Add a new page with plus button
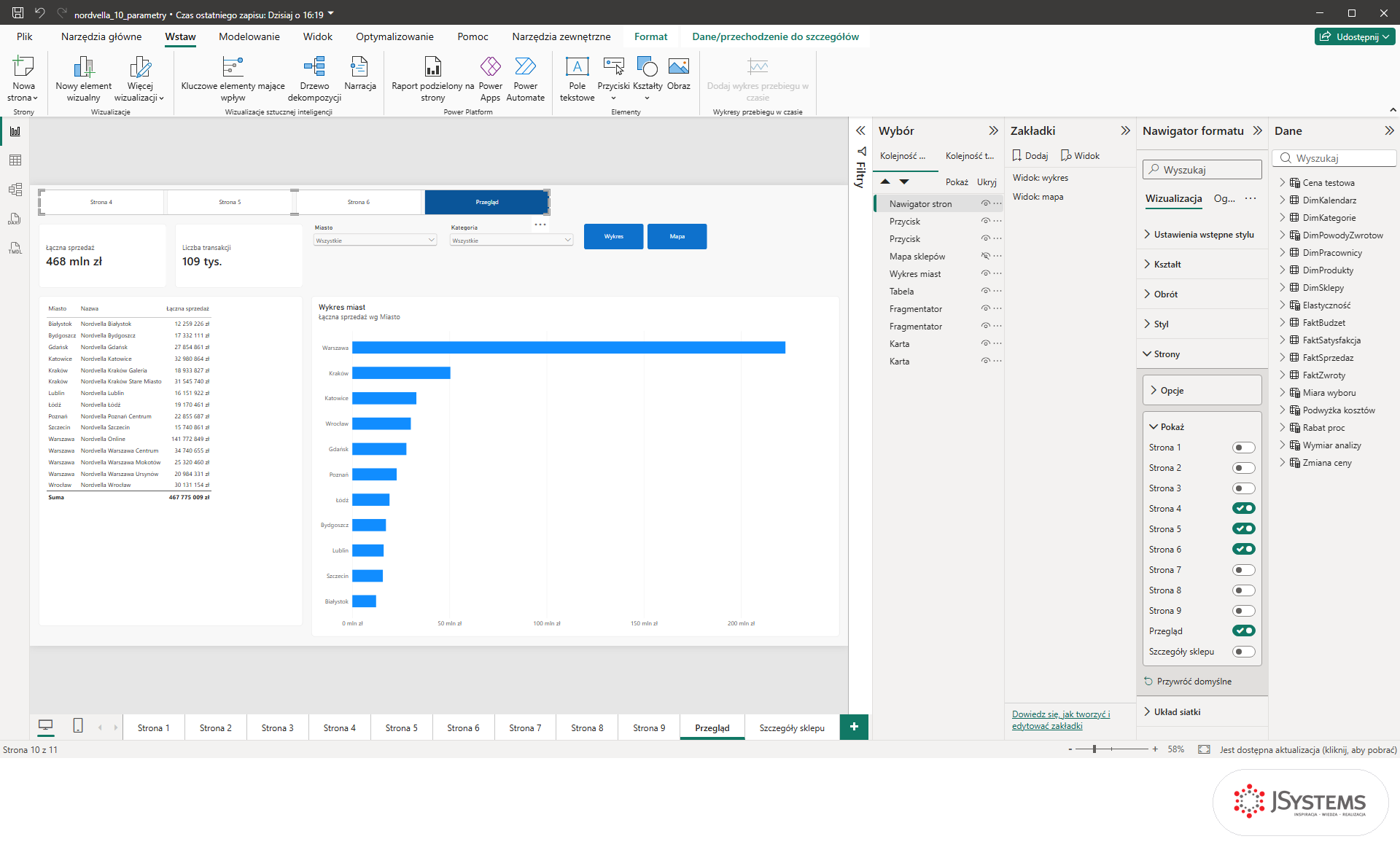This screenshot has height=847, width=1400. [854, 727]
